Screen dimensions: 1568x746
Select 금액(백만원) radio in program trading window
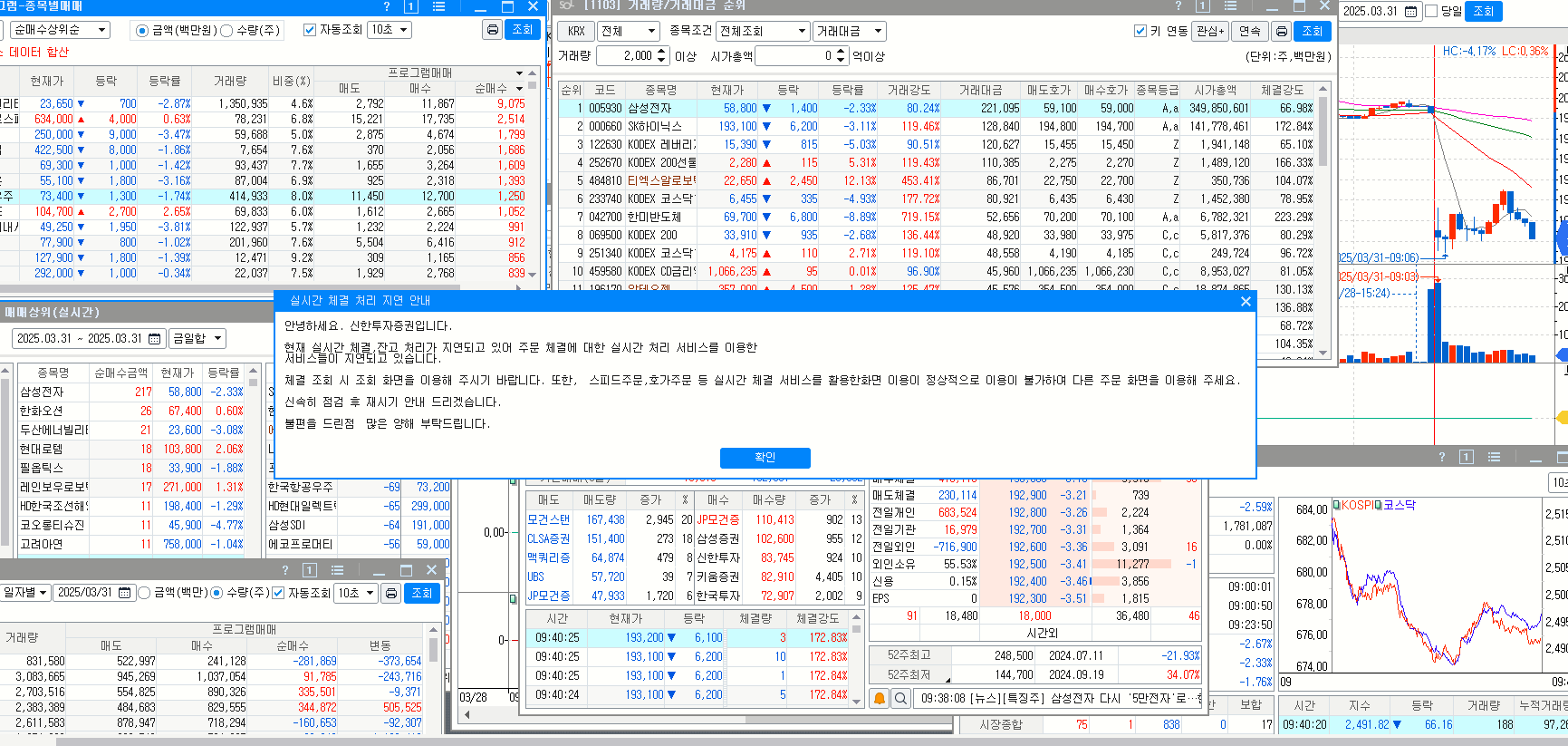[x=142, y=31]
